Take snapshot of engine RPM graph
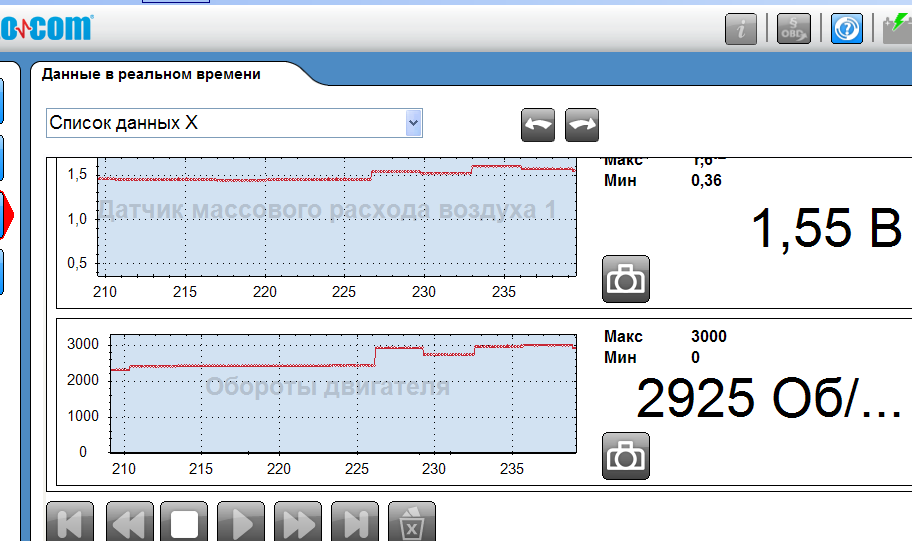The width and height of the screenshot is (912, 541). coord(626,456)
